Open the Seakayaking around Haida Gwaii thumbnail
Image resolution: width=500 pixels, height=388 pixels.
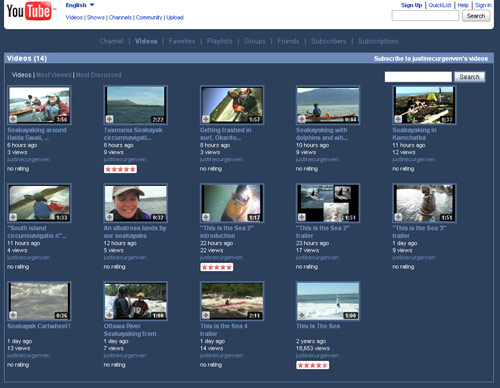coord(39,105)
